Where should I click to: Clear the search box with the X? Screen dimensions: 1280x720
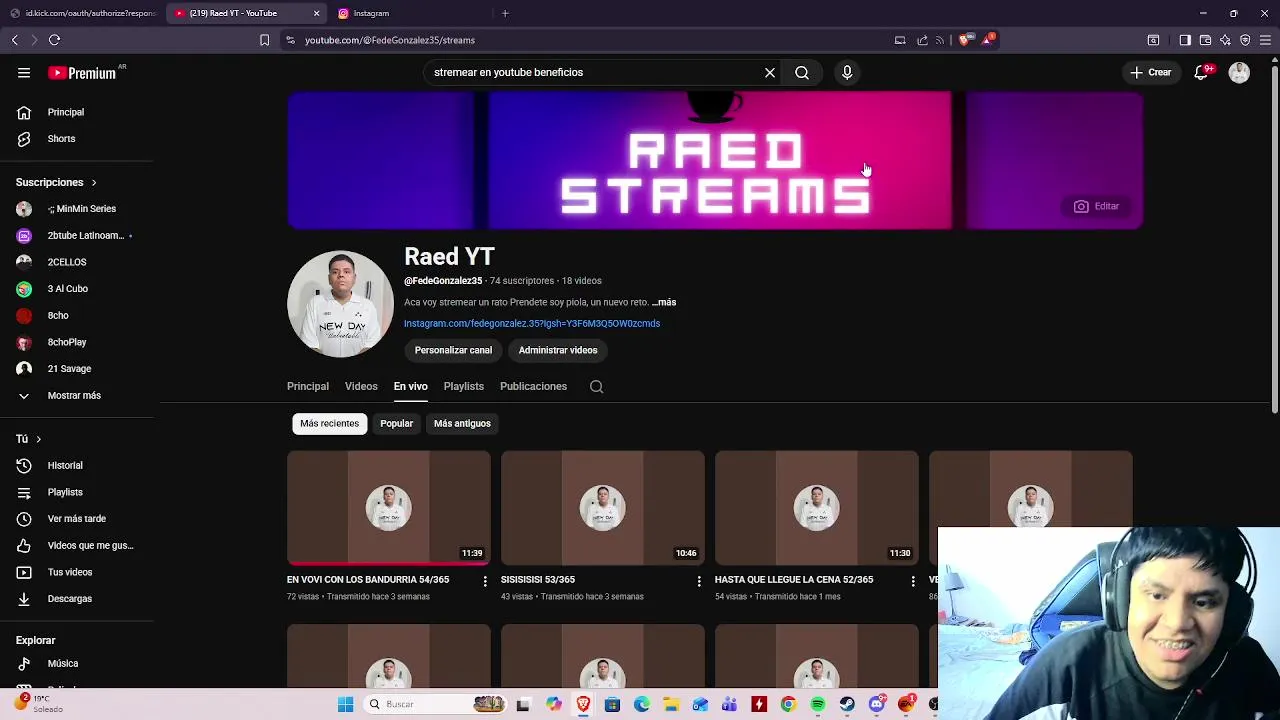pyautogui.click(x=770, y=72)
